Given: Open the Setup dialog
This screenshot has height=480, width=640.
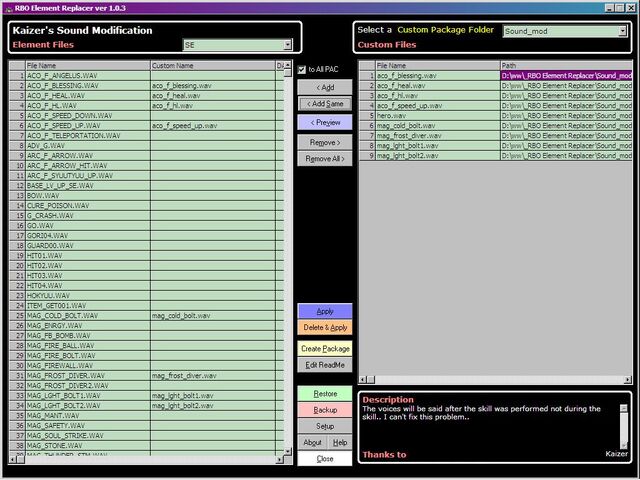Looking at the screenshot, I should click(x=325, y=426).
